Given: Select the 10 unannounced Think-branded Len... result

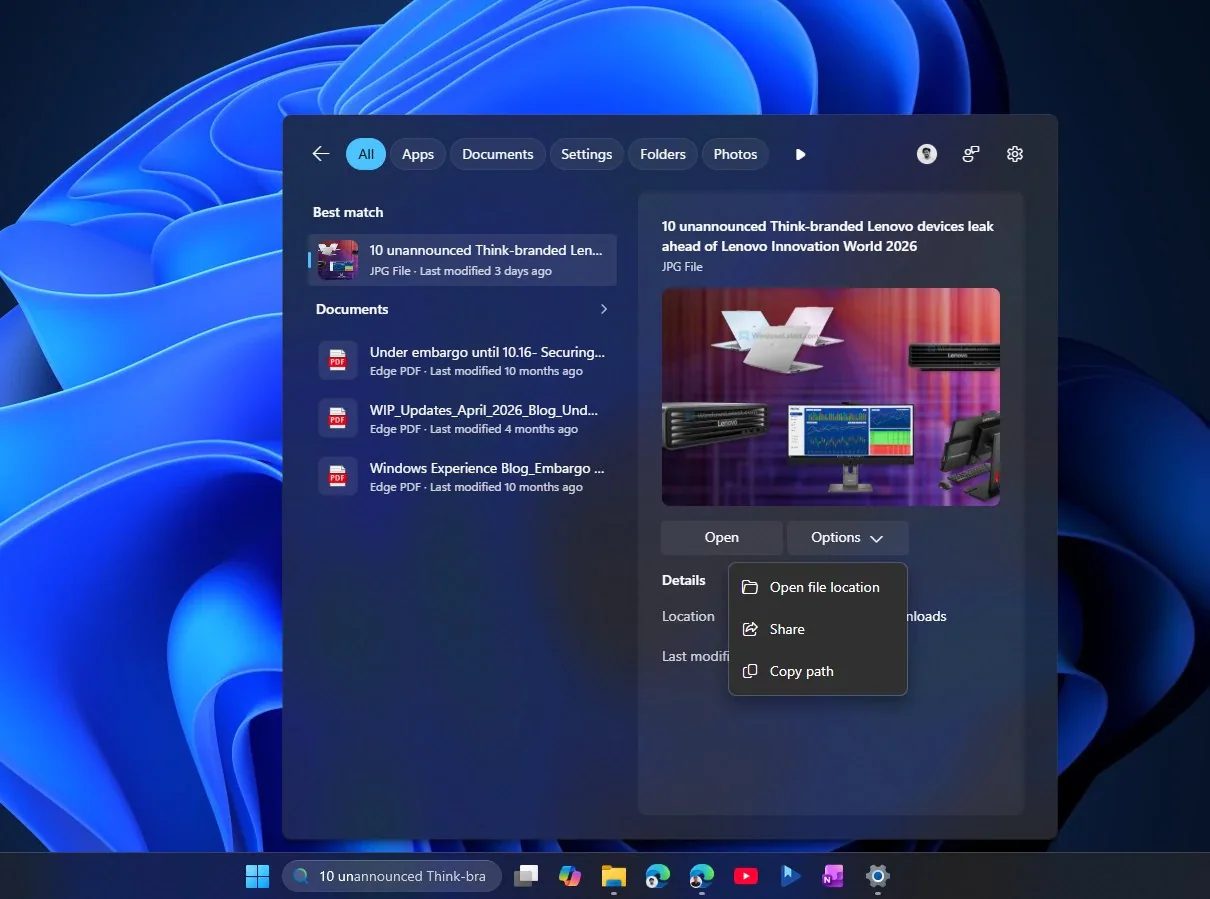Looking at the screenshot, I should [x=462, y=260].
